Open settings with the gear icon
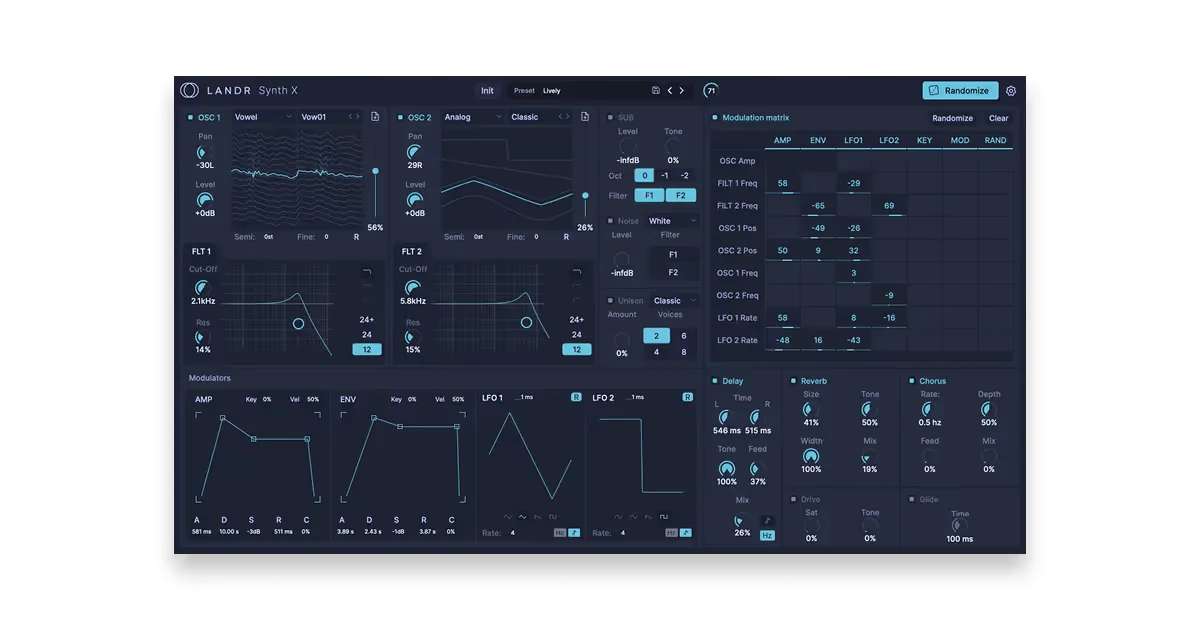Image resolution: width=1200 pixels, height=630 pixels. (x=1011, y=91)
